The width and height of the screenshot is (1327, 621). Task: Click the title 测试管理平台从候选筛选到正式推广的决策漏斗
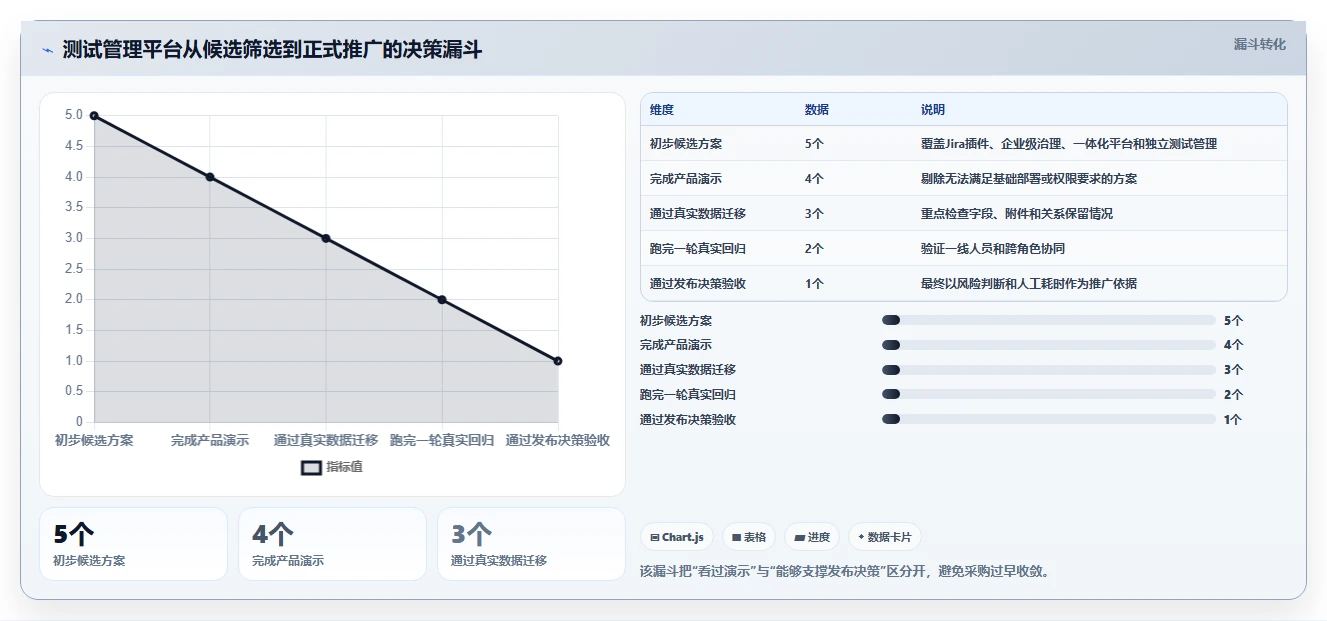pyautogui.click(x=272, y=49)
